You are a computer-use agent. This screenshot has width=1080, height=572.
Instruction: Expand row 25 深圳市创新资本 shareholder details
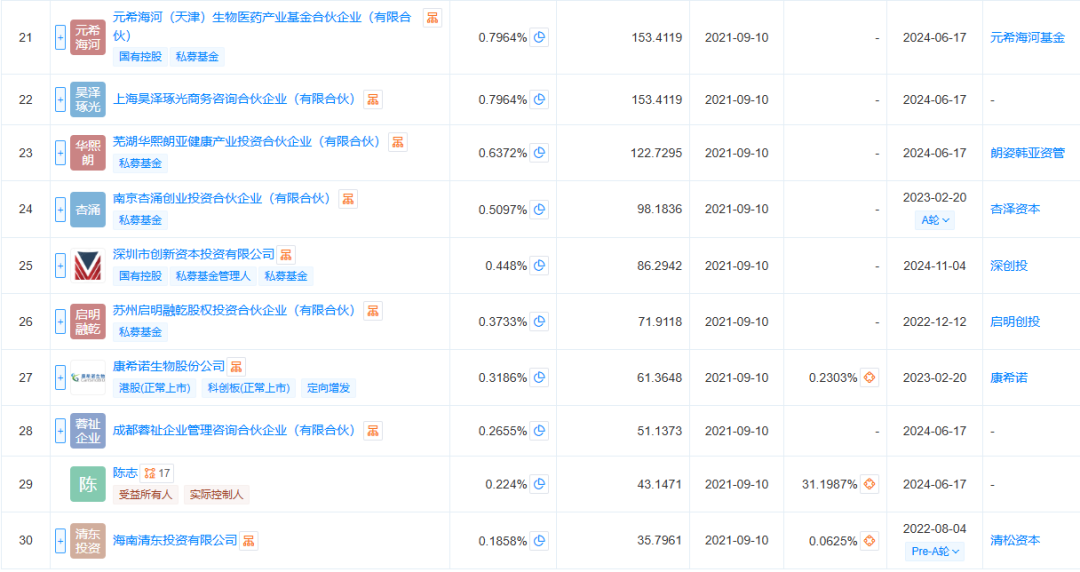pos(60,265)
